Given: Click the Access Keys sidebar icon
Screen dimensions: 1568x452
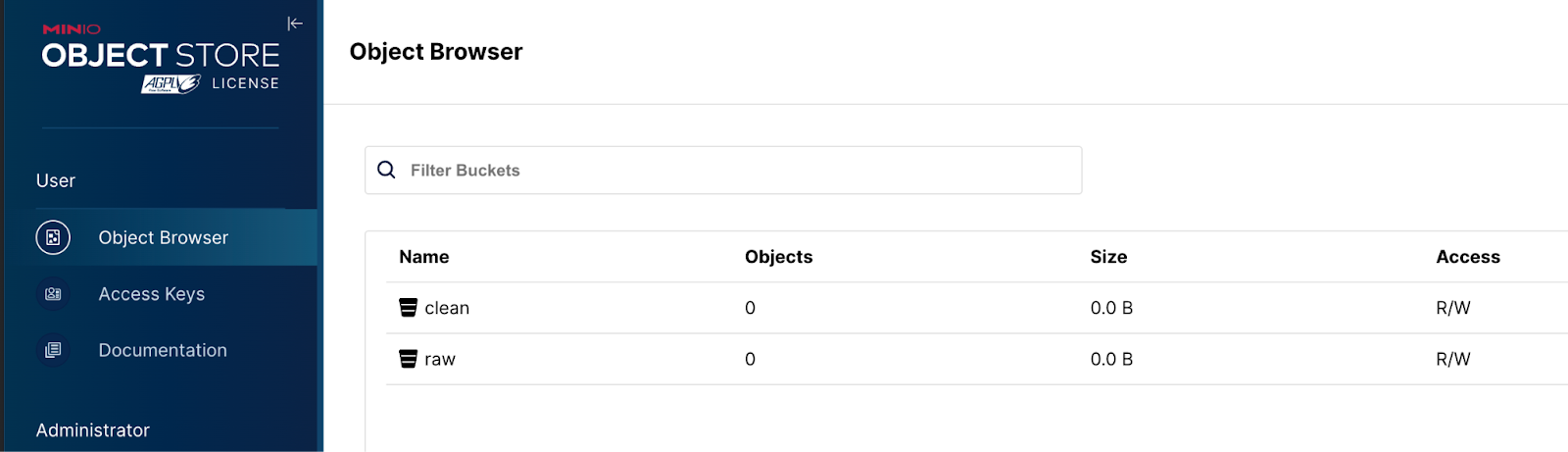Looking at the screenshot, I should click(53, 294).
